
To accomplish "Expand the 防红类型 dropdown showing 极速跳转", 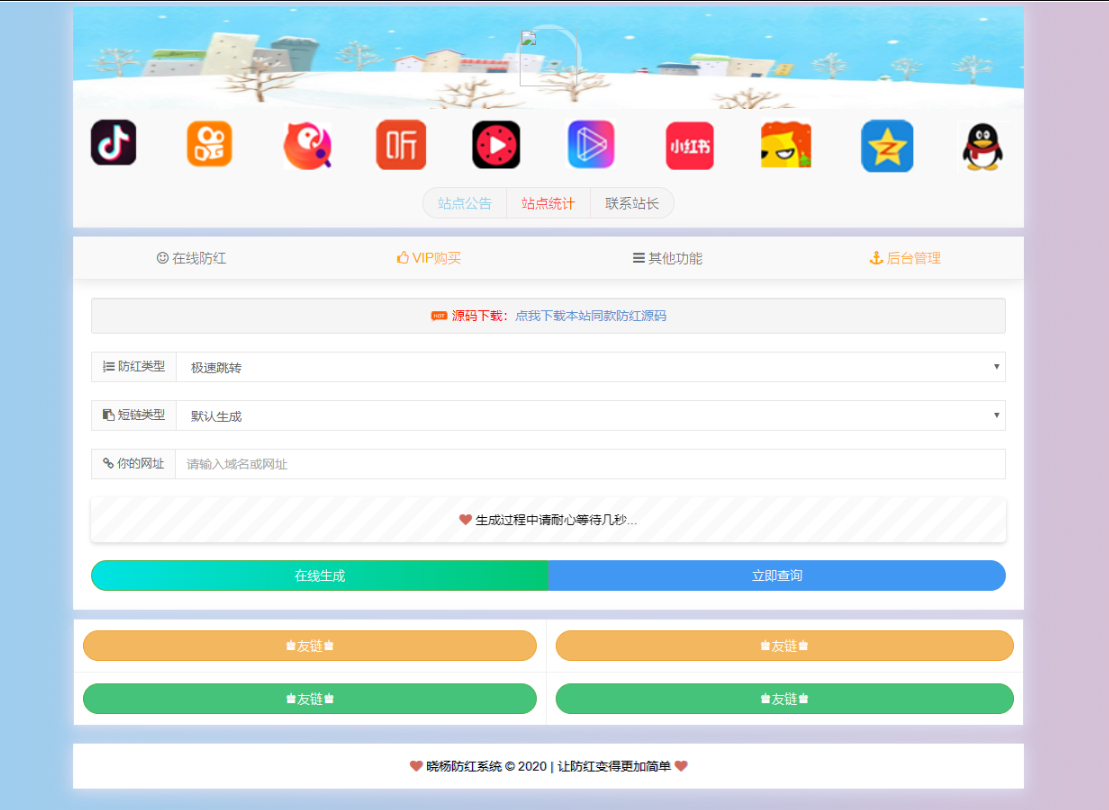I will [x=591, y=367].
